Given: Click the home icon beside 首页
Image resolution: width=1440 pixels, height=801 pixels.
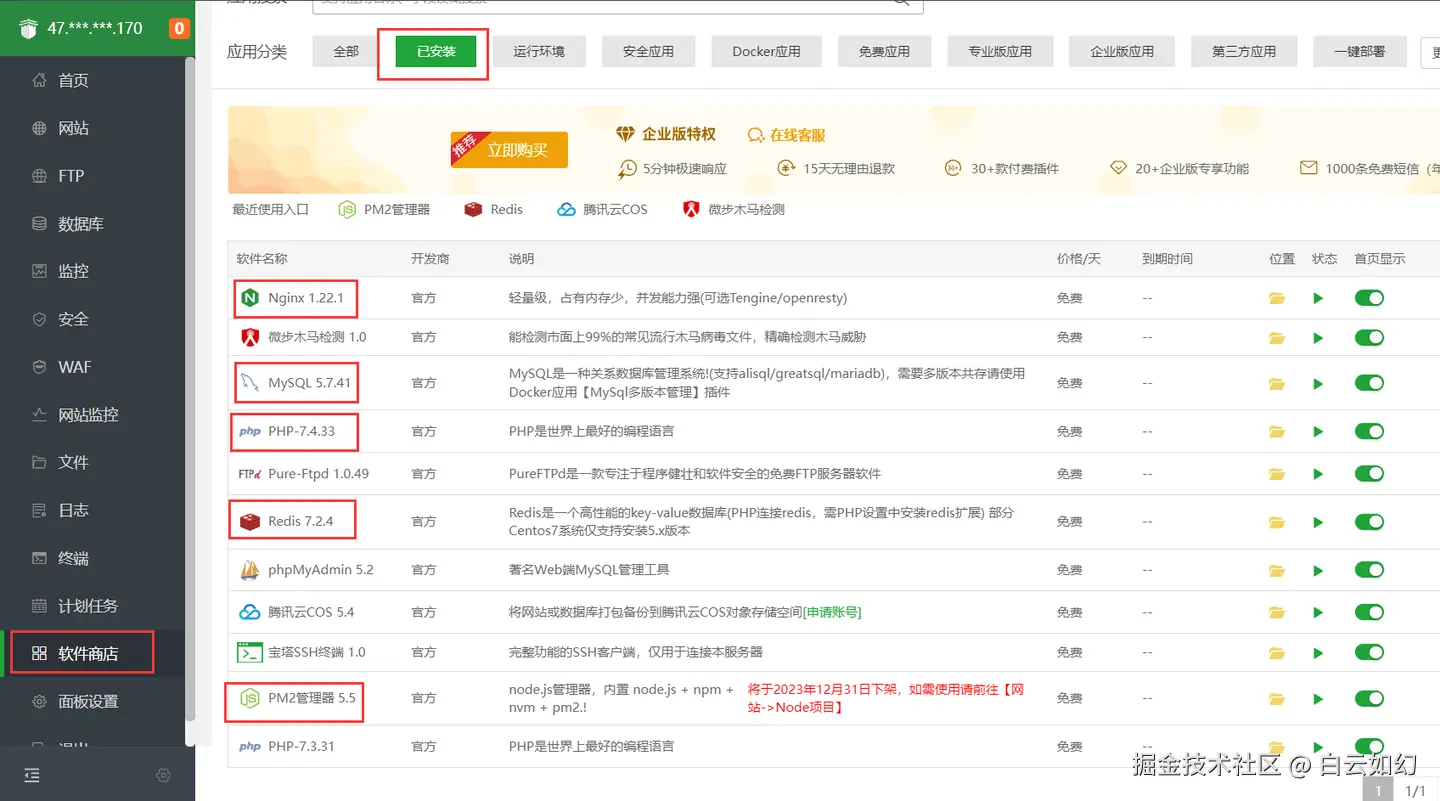Looking at the screenshot, I should coord(39,80).
